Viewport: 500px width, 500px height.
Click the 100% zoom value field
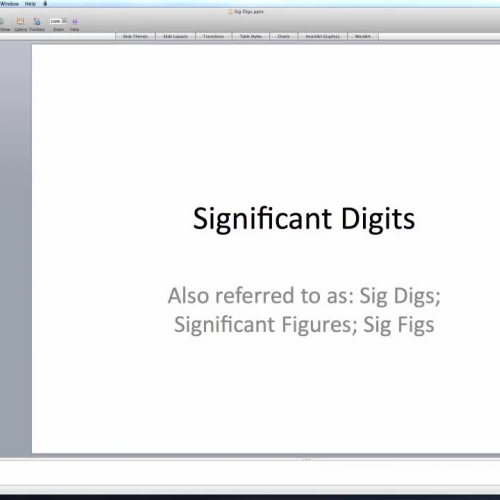[55, 21]
